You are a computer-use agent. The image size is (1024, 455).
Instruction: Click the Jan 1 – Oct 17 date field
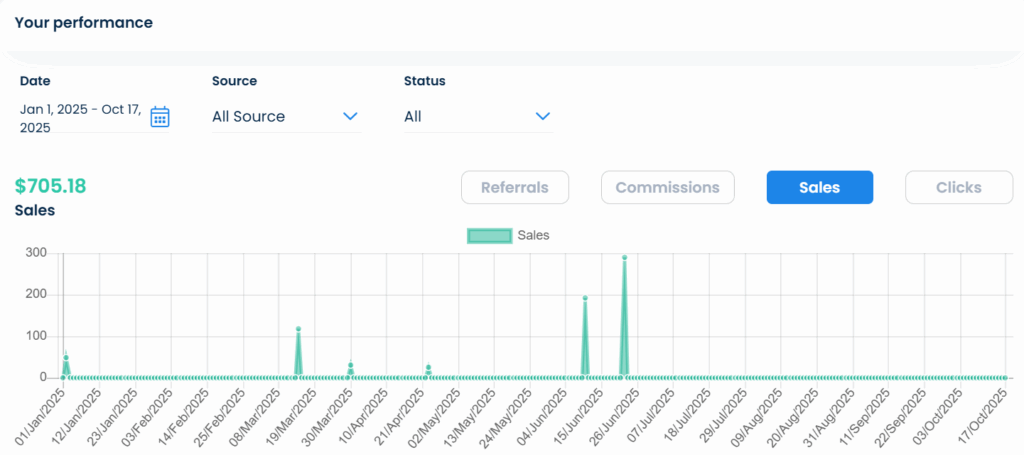tap(82, 118)
